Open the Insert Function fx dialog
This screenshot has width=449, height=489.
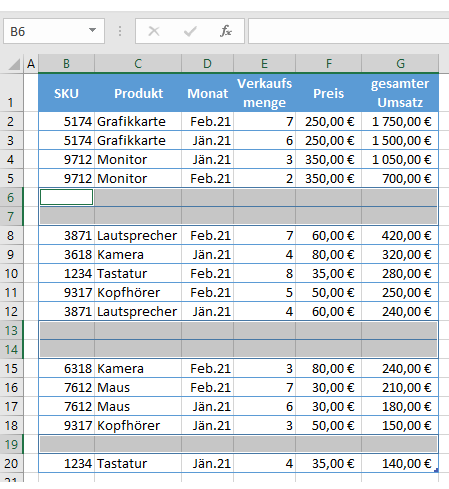coord(226,31)
